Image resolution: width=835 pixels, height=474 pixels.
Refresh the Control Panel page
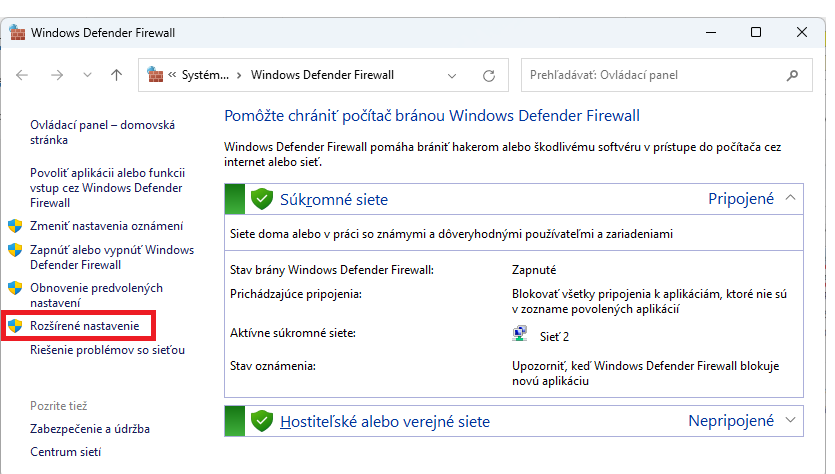click(x=489, y=75)
